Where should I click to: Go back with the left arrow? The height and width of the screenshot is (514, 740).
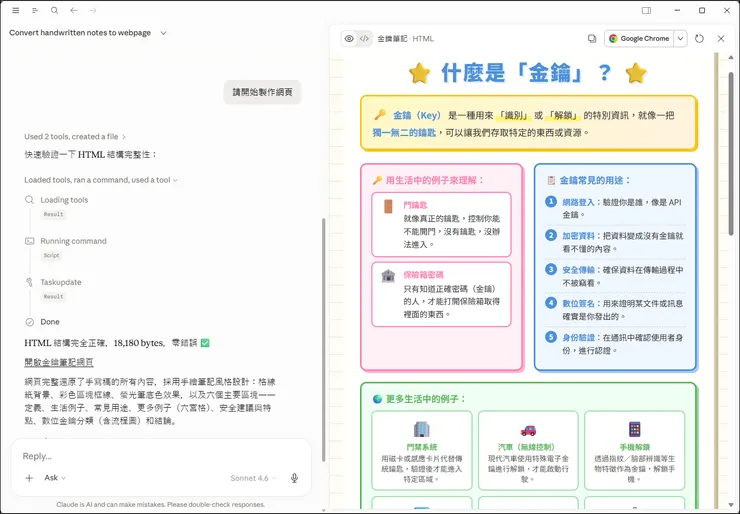click(74, 10)
